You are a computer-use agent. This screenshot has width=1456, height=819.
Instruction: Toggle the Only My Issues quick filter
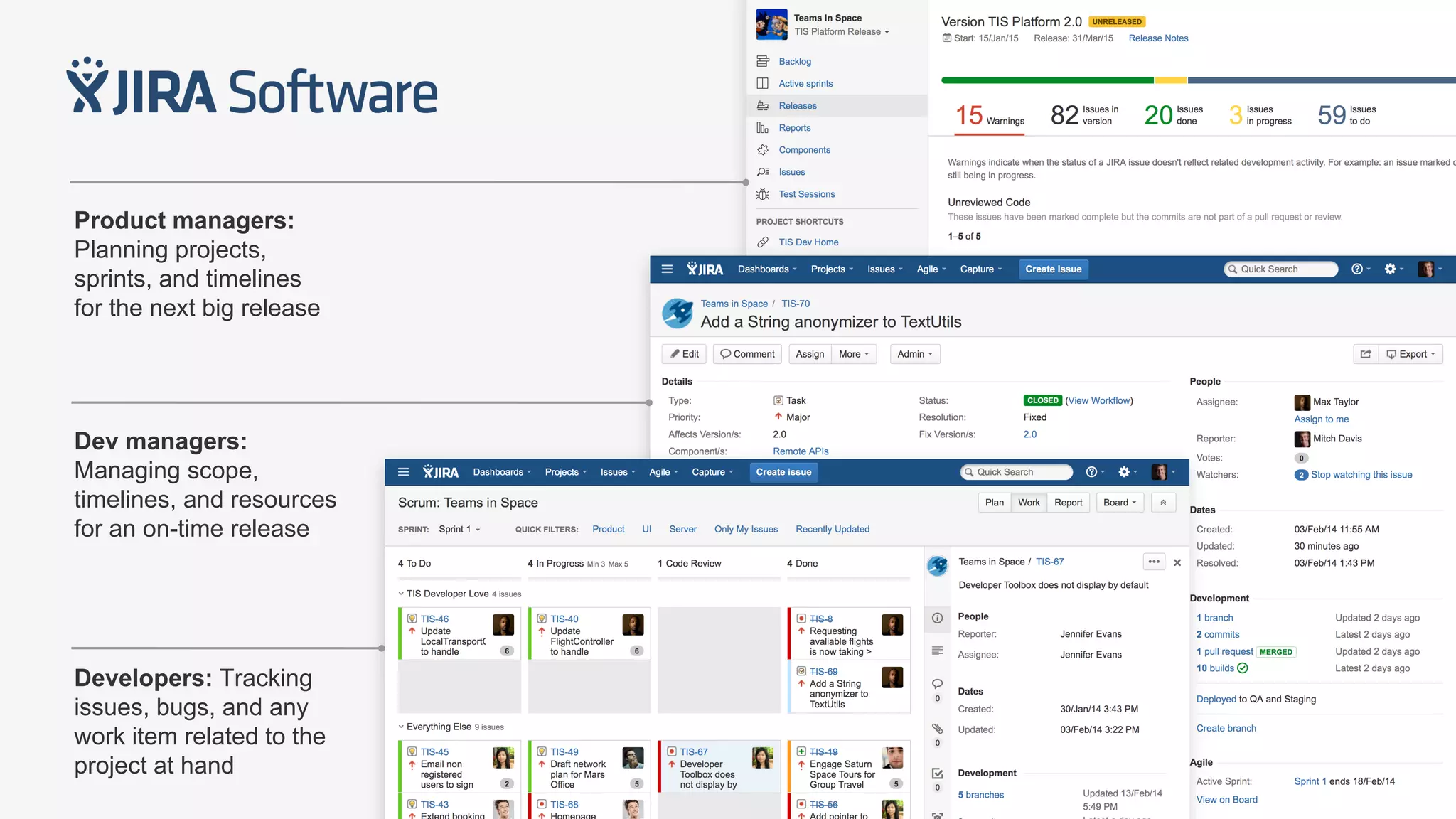coord(746,529)
